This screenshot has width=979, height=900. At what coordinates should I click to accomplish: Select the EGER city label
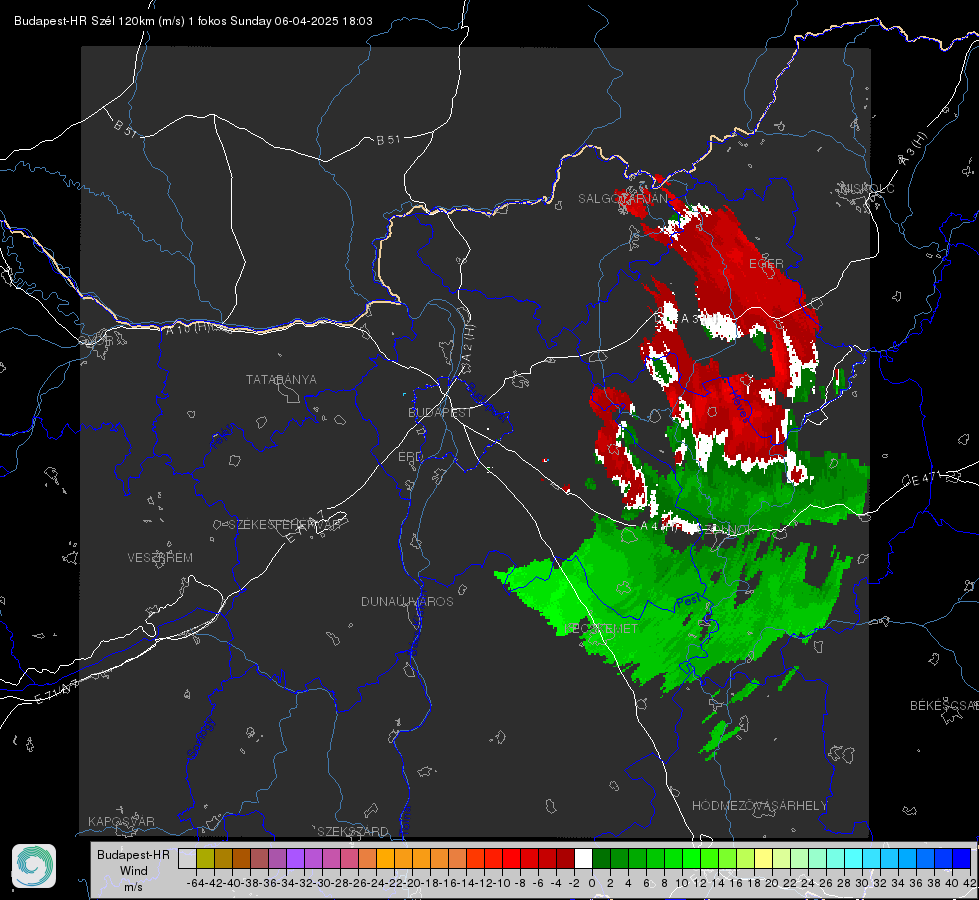(766, 264)
